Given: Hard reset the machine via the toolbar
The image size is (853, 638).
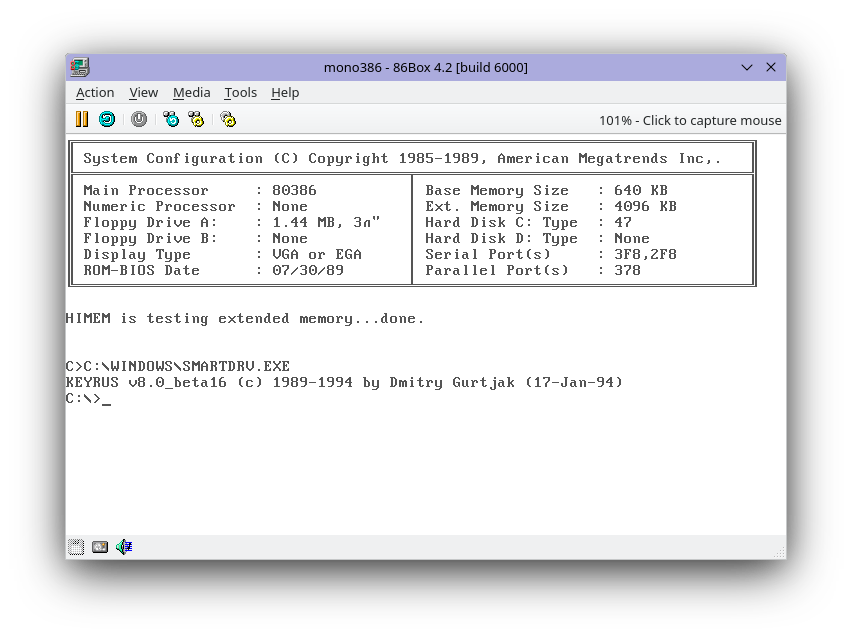Looking at the screenshot, I should (x=107, y=119).
